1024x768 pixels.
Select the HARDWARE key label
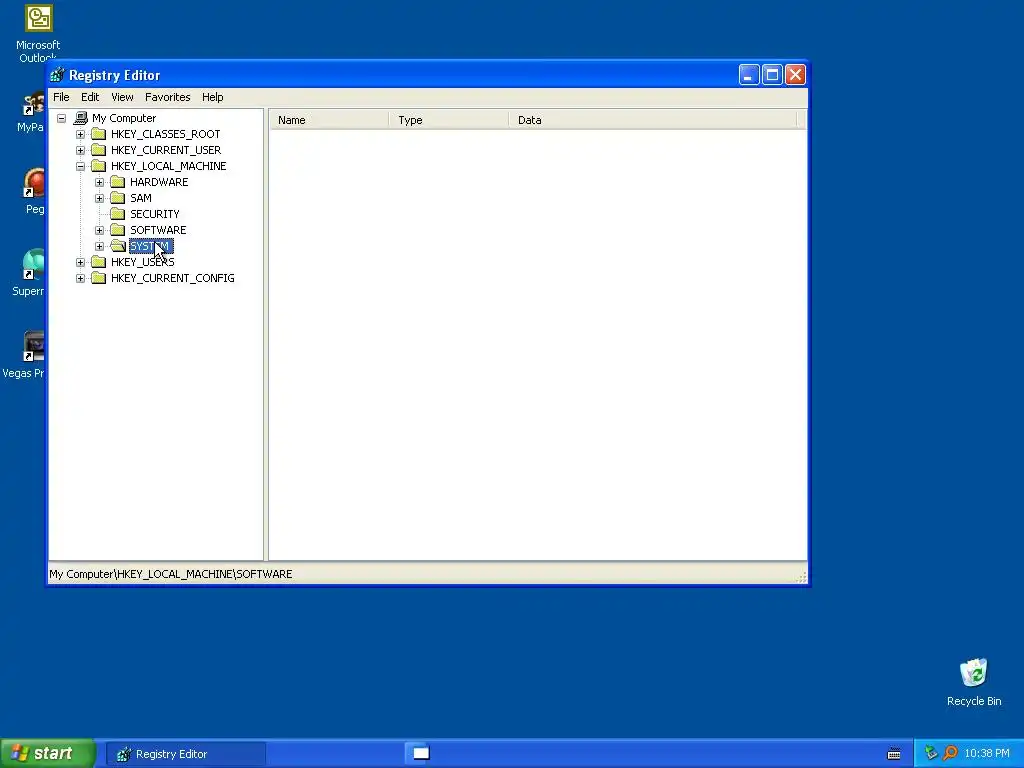coord(159,182)
